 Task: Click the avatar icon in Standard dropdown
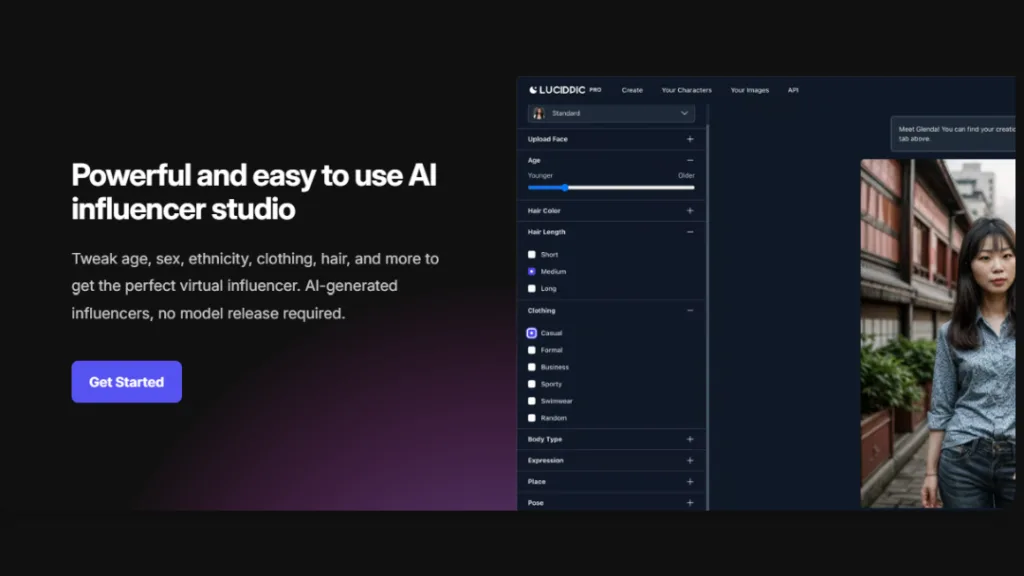pyautogui.click(x=539, y=114)
